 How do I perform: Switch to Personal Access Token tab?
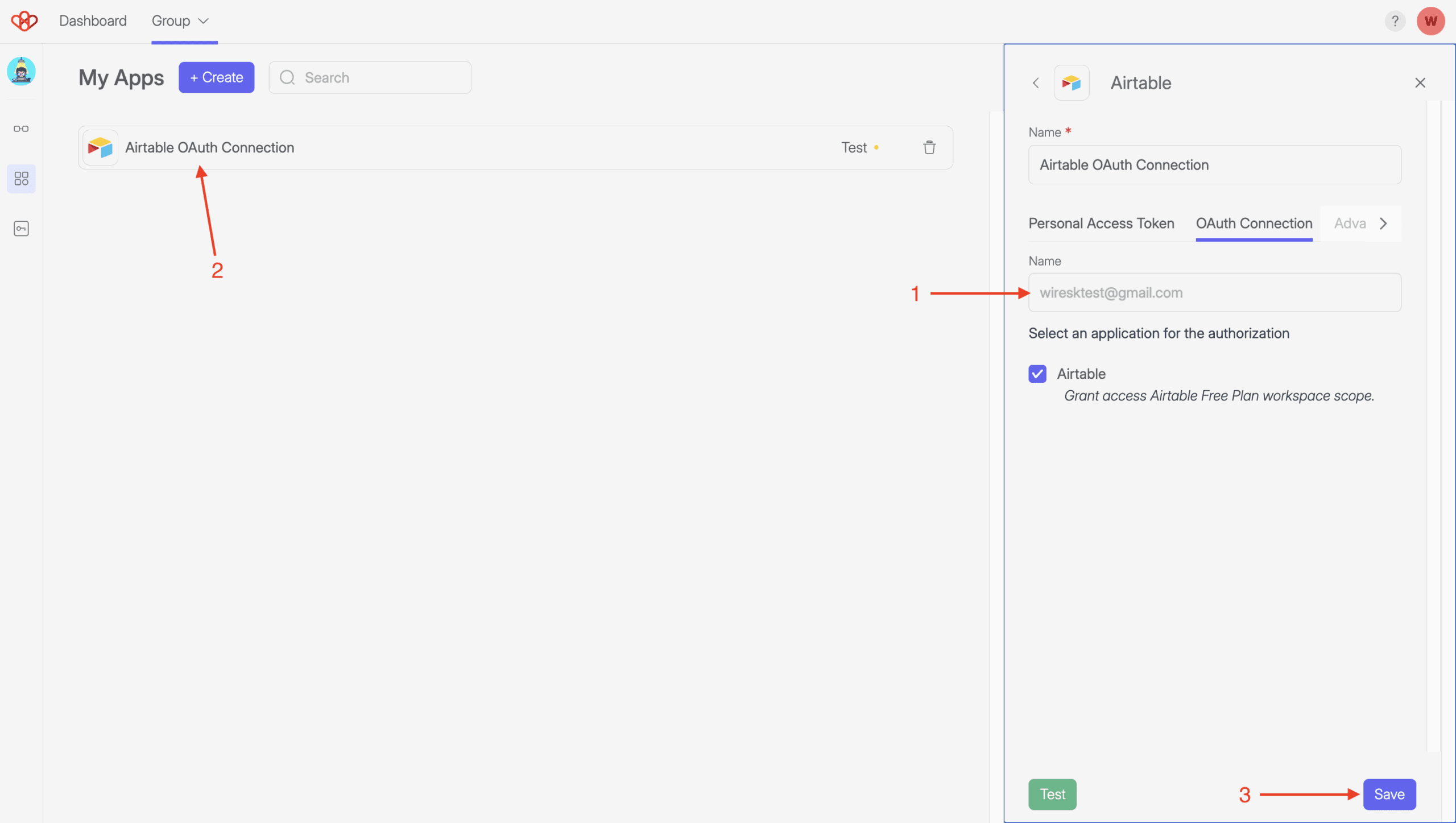(1101, 224)
